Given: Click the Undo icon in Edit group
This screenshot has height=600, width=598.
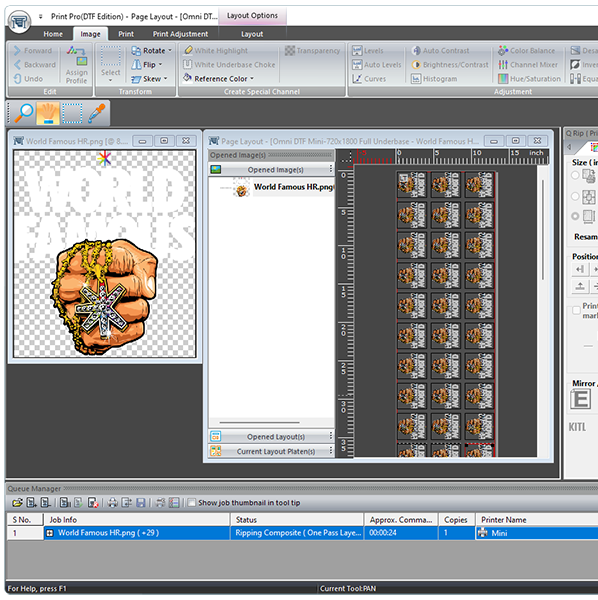Looking at the screenshot, I should (x=17, y=79).
